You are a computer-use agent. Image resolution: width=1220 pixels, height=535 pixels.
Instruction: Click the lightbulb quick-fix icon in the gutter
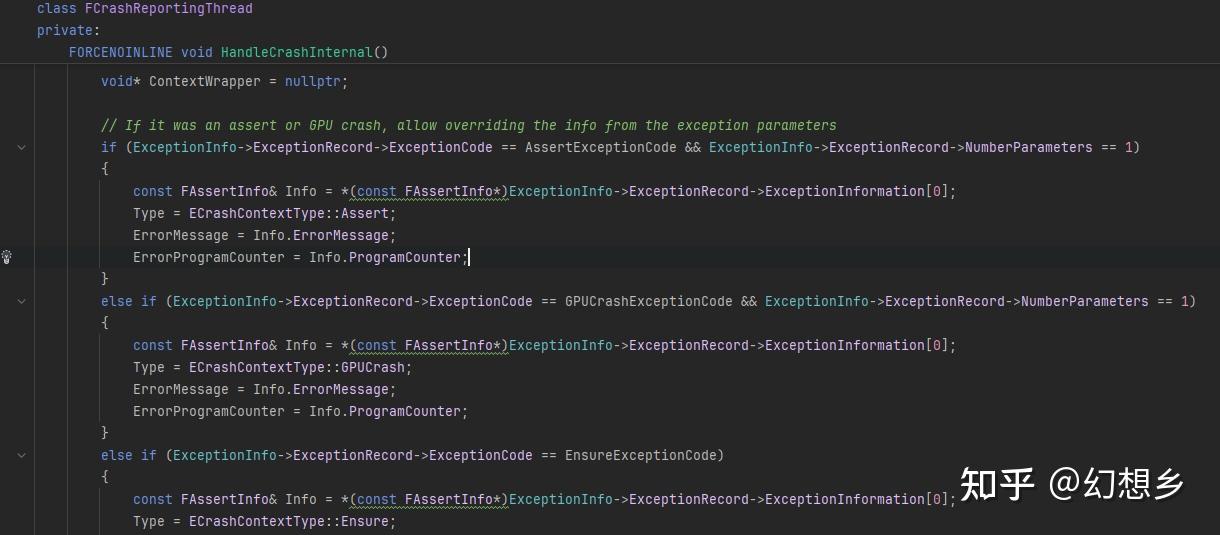click(x=7, y=257)
